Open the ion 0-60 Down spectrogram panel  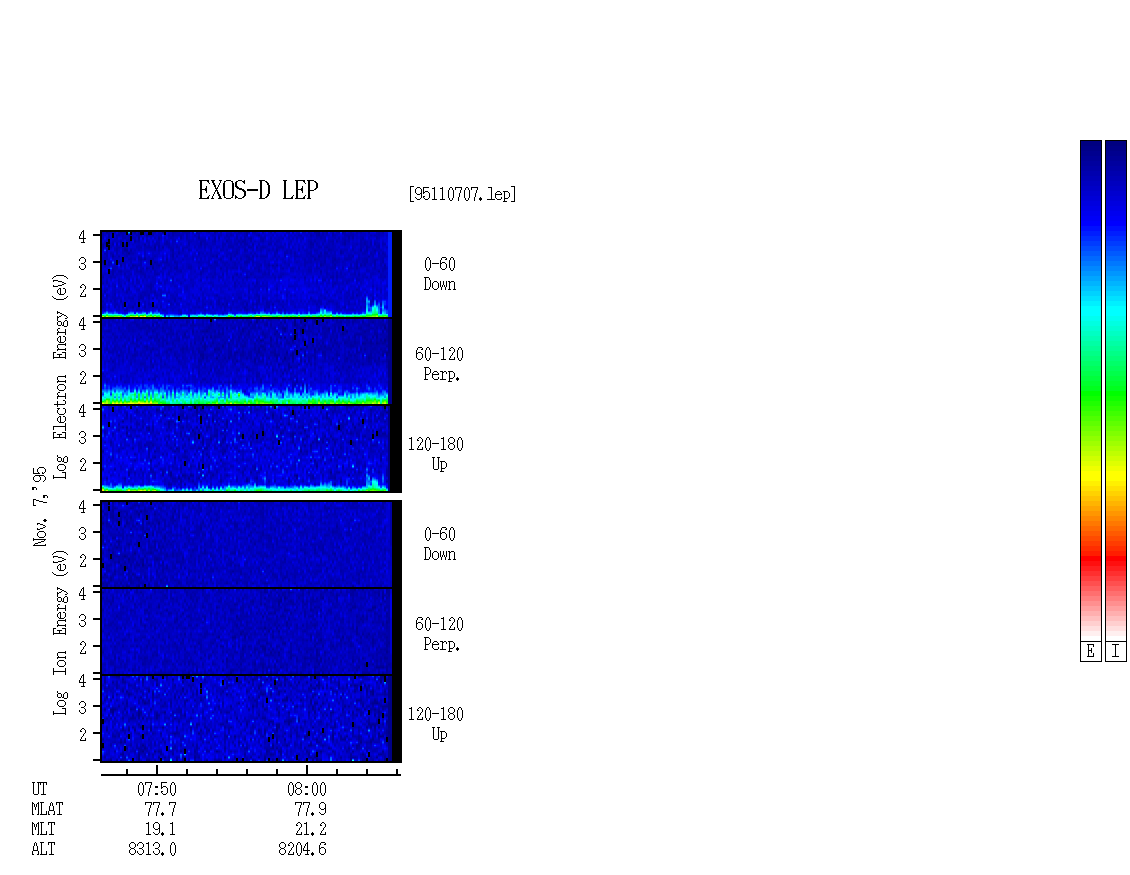pos(251,544)
